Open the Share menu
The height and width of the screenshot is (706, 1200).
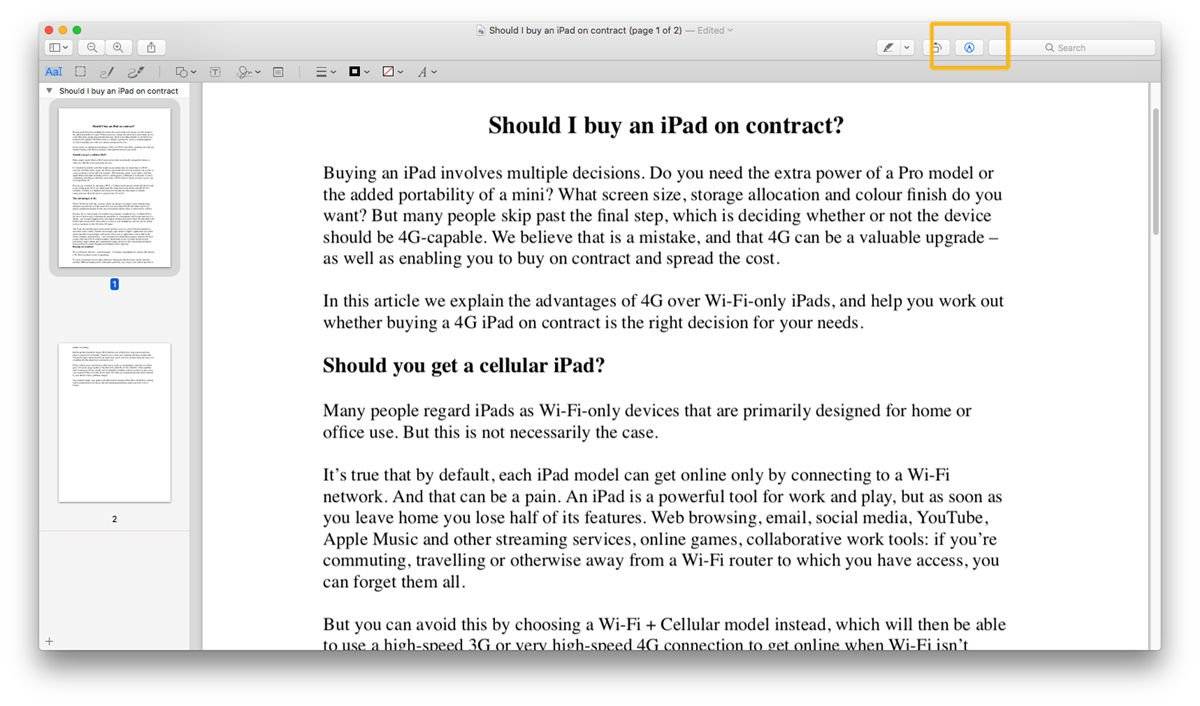151,47
